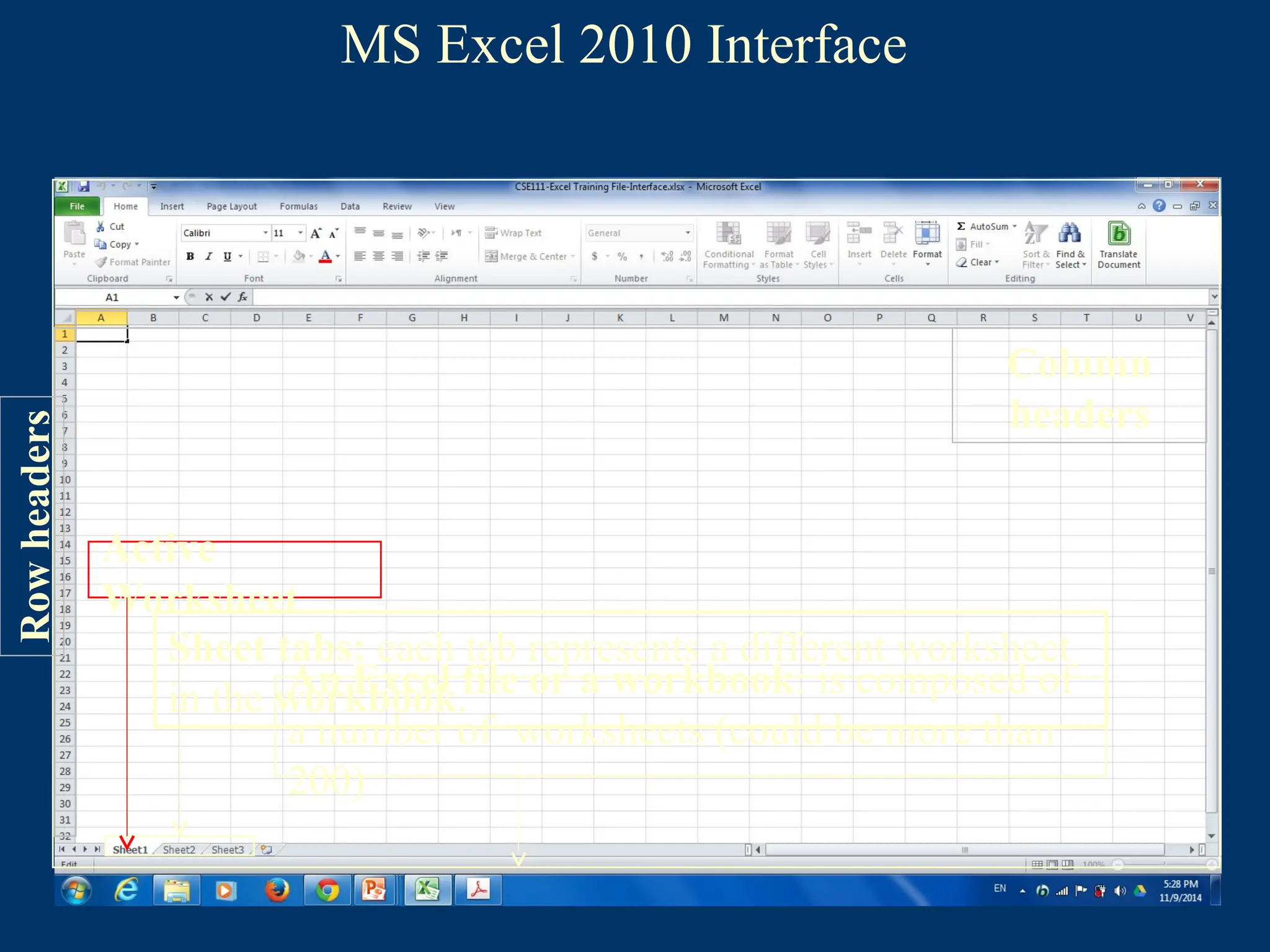Viewport: 1270px width, 952px height.
Task: Activate the Format Painter brush
Action: [101, 262]
